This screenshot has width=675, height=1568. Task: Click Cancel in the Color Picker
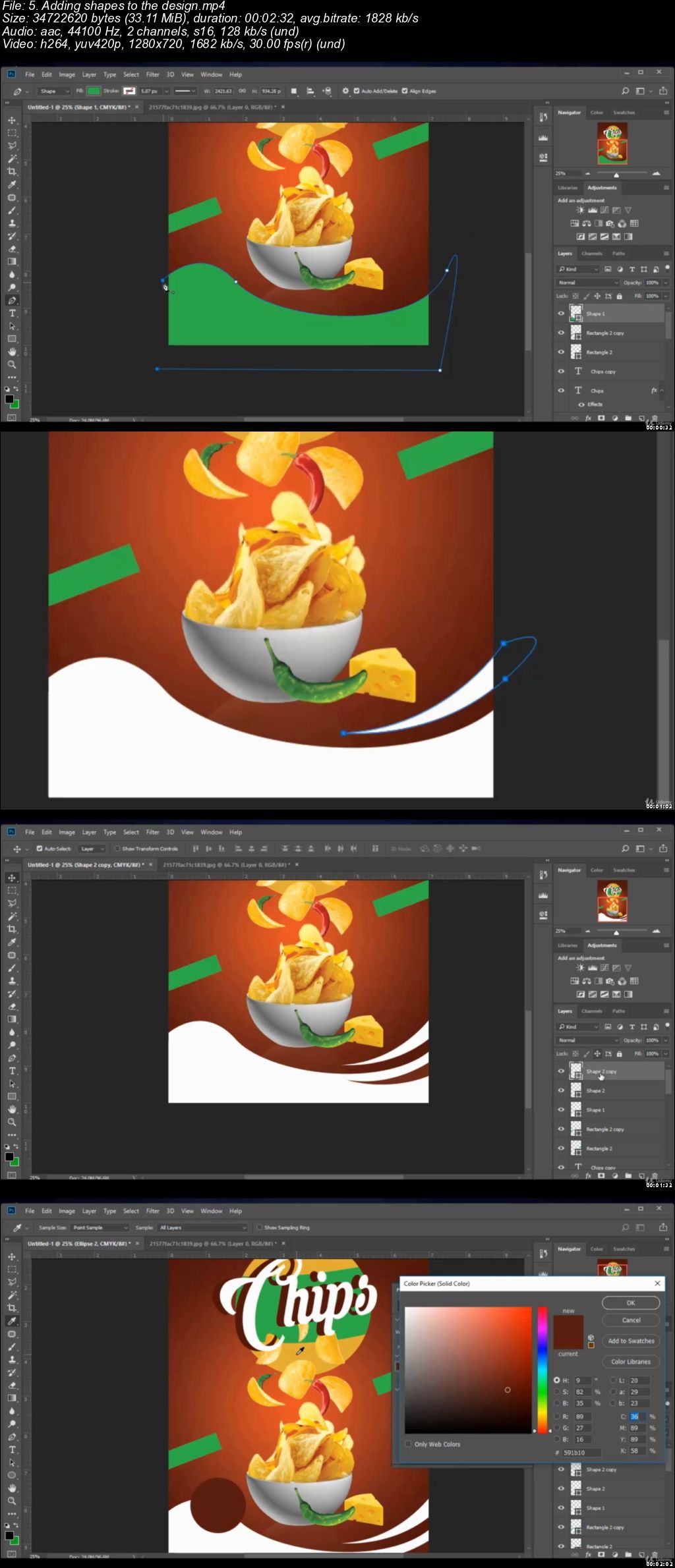point(631,1320)
